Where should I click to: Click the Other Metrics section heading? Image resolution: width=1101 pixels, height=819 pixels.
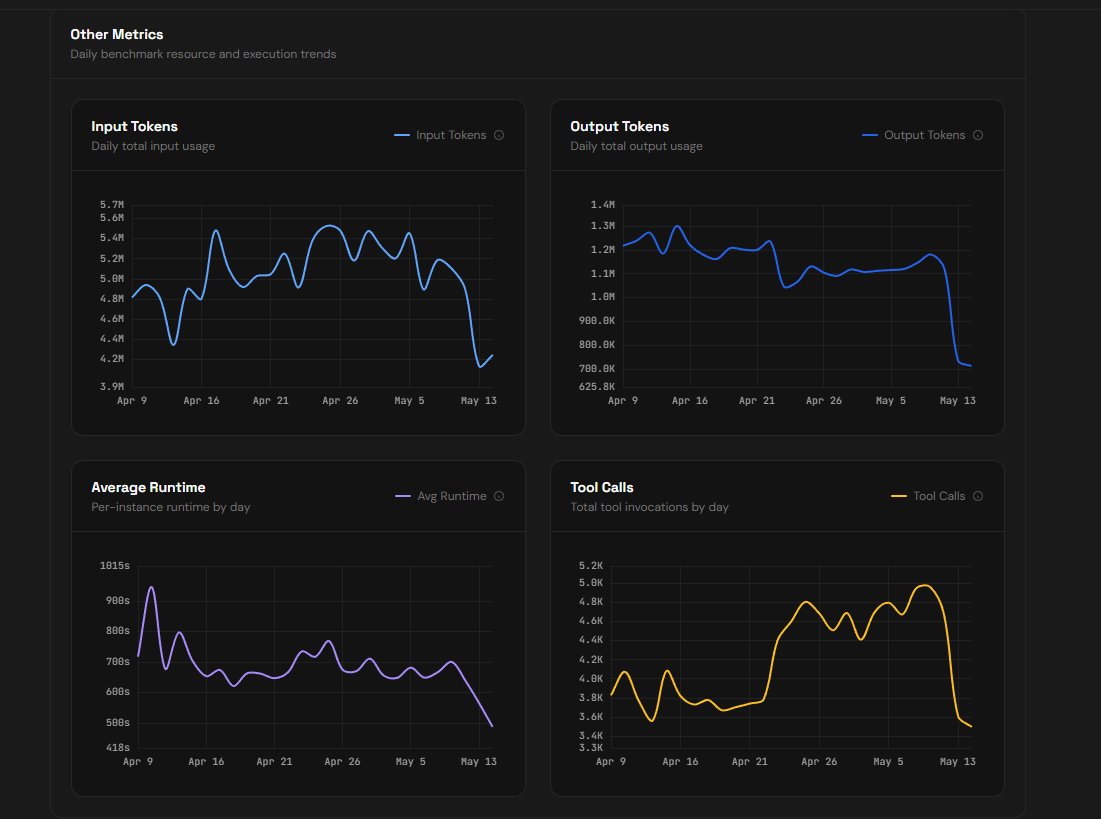pyautogui.click(x=117, y=34)
